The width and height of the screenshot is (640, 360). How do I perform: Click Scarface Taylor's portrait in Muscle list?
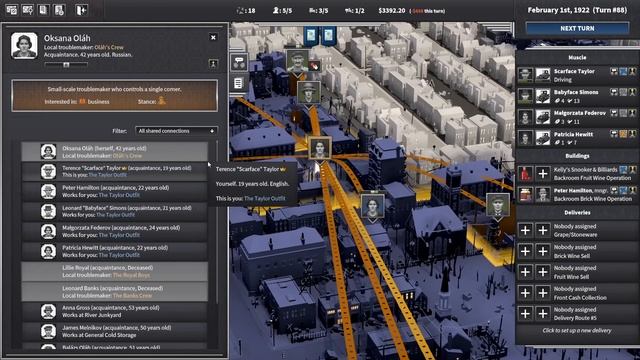(525, 75)
